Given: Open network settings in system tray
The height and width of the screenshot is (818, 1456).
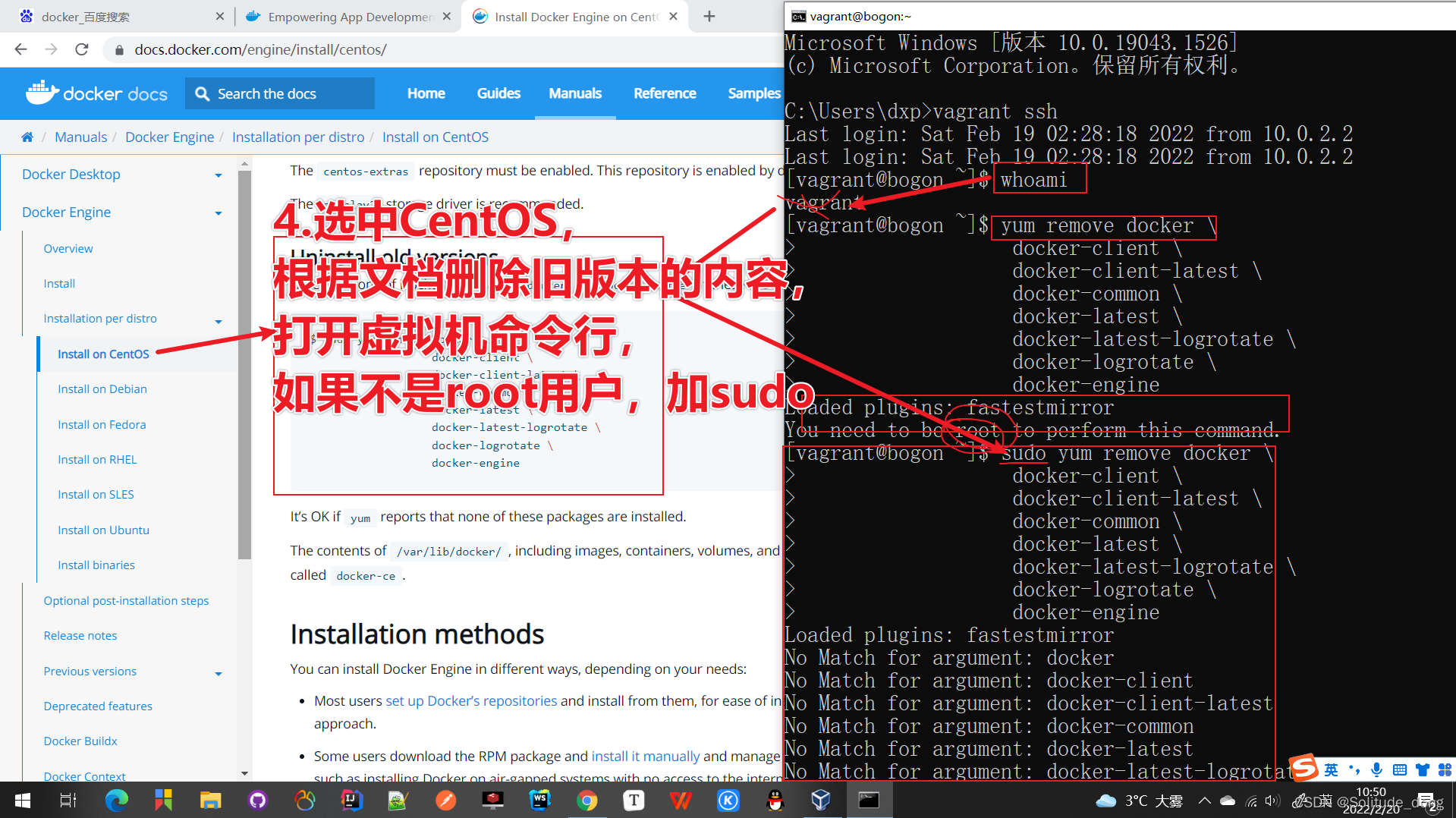Looking at the screenshot, I should 1251,801.
